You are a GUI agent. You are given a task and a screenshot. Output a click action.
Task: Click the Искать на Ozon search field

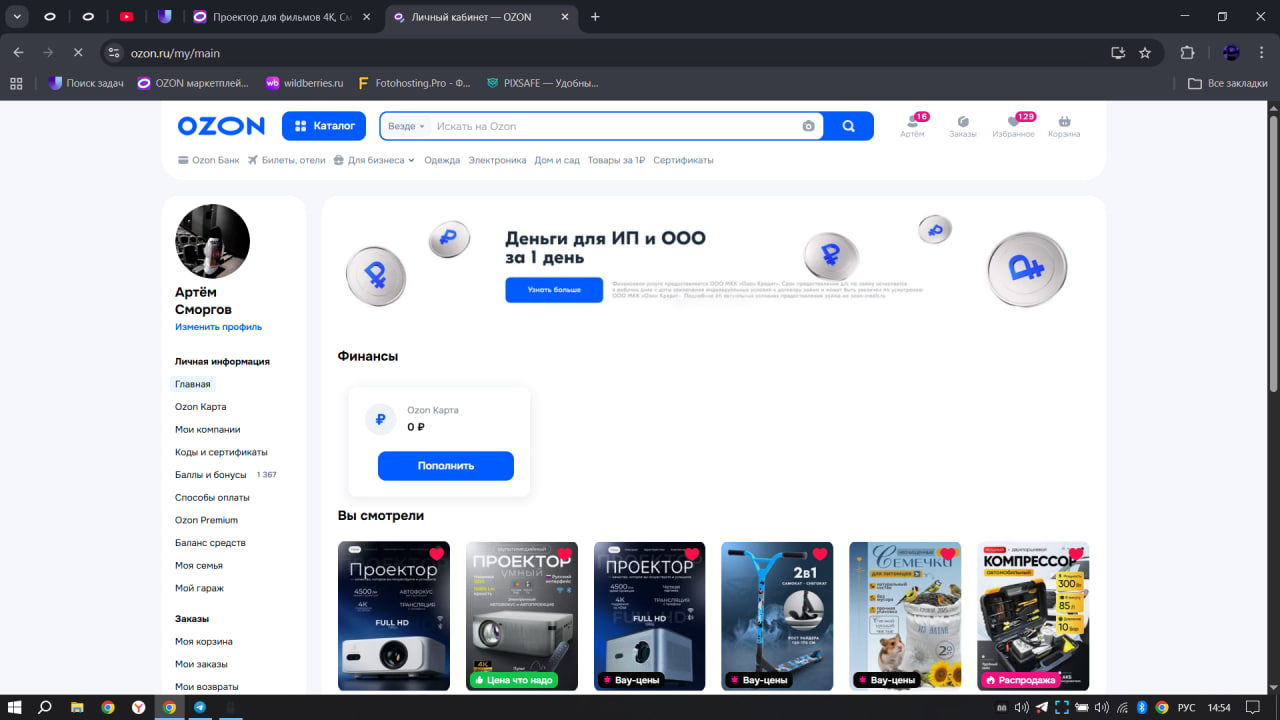[x=615, y=126]
